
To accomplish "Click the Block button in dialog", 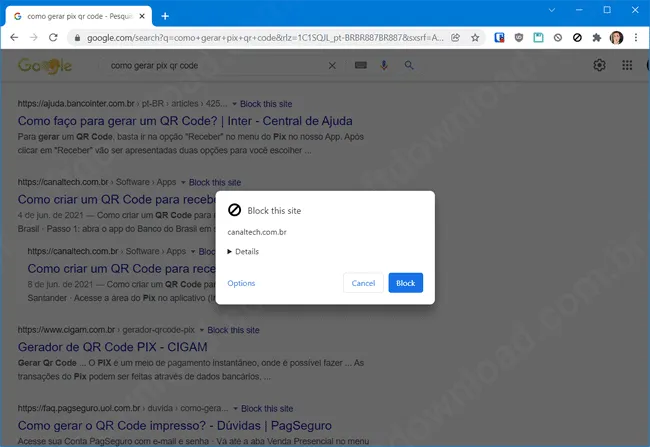I will (x=405, y=283).
